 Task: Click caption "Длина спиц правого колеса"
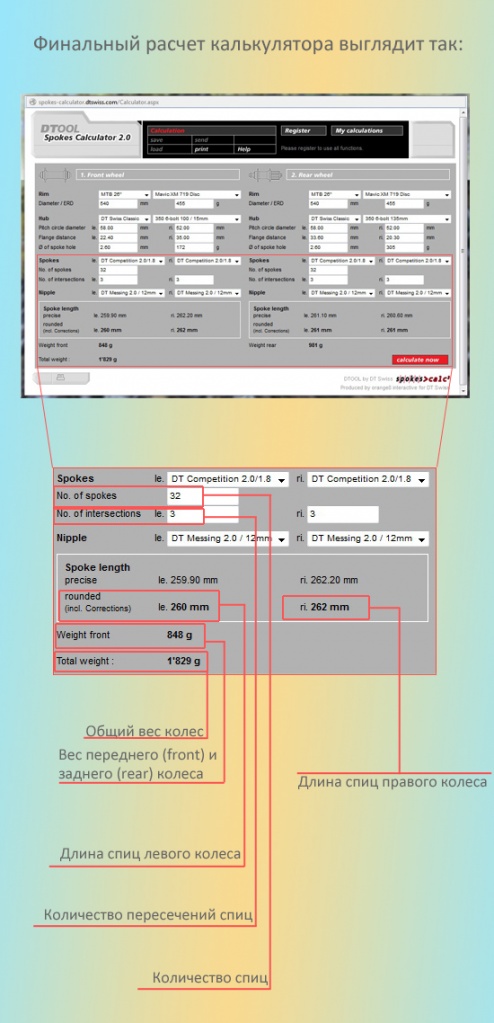[x=392, y=781]
